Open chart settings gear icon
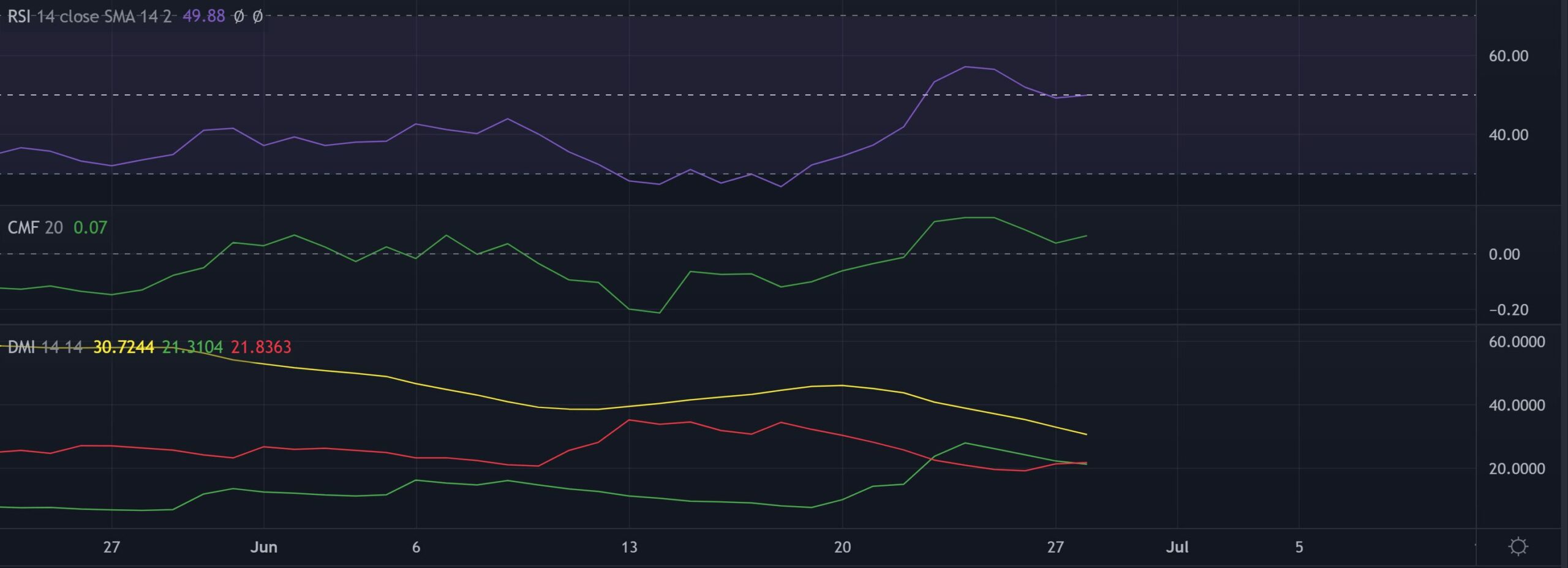 (1518, 546)
